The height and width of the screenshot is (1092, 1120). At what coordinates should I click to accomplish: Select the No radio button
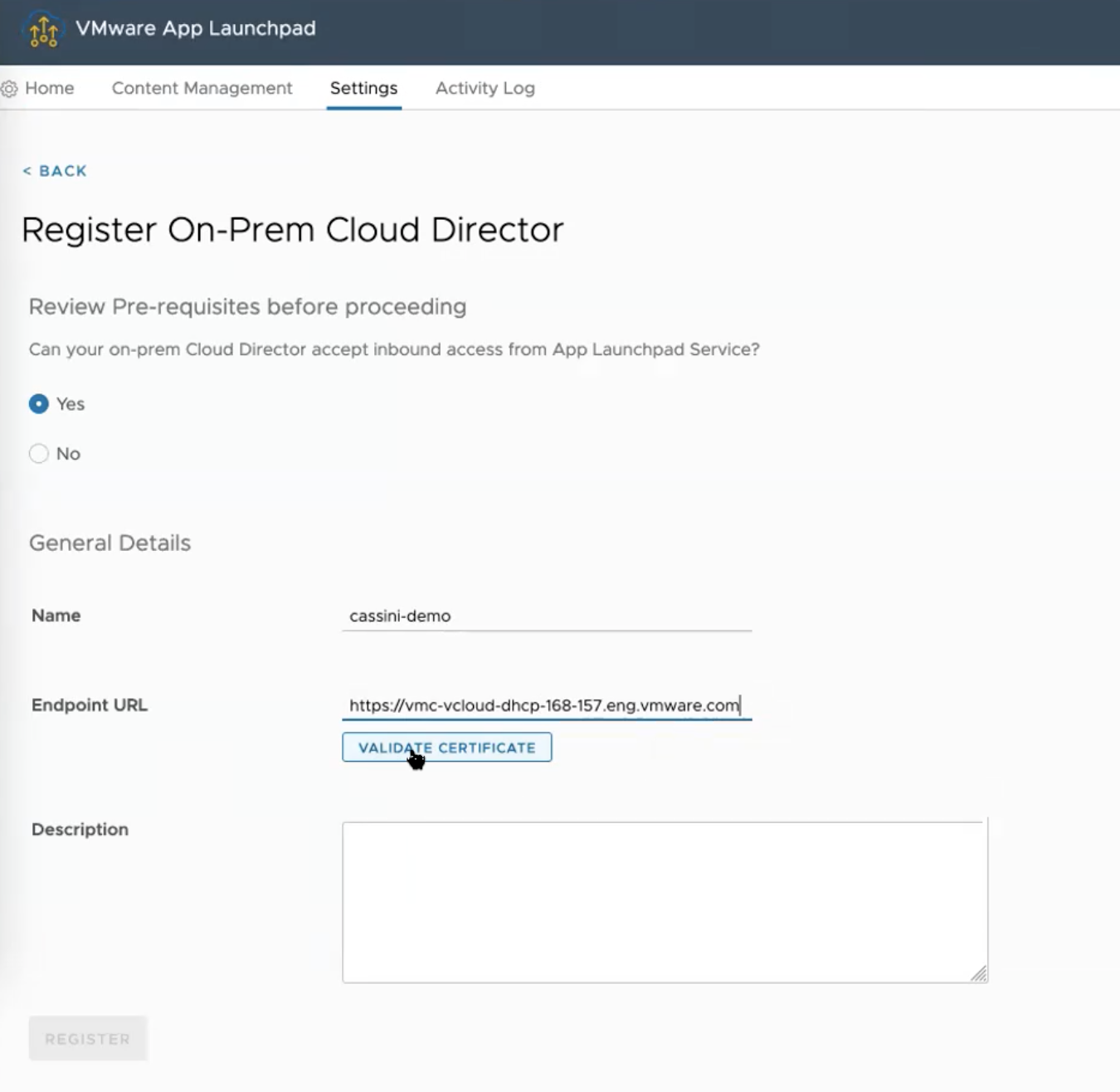(39, 454)
